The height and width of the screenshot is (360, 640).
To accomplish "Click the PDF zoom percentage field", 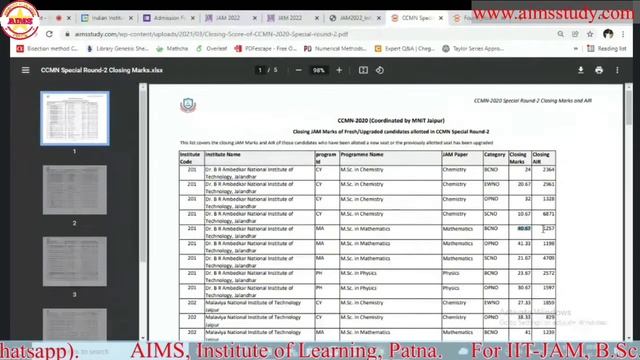I will point(318,70).
